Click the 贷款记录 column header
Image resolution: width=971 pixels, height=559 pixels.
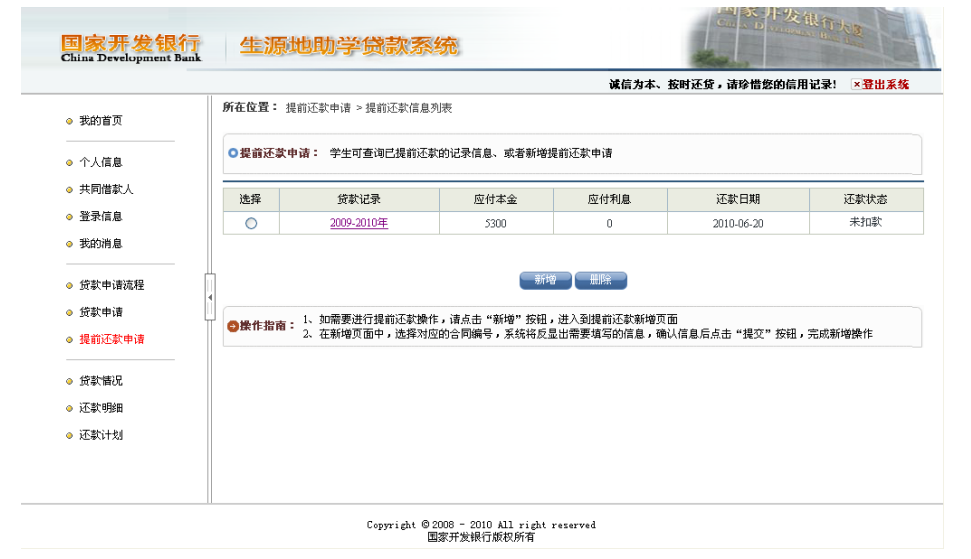359,199
